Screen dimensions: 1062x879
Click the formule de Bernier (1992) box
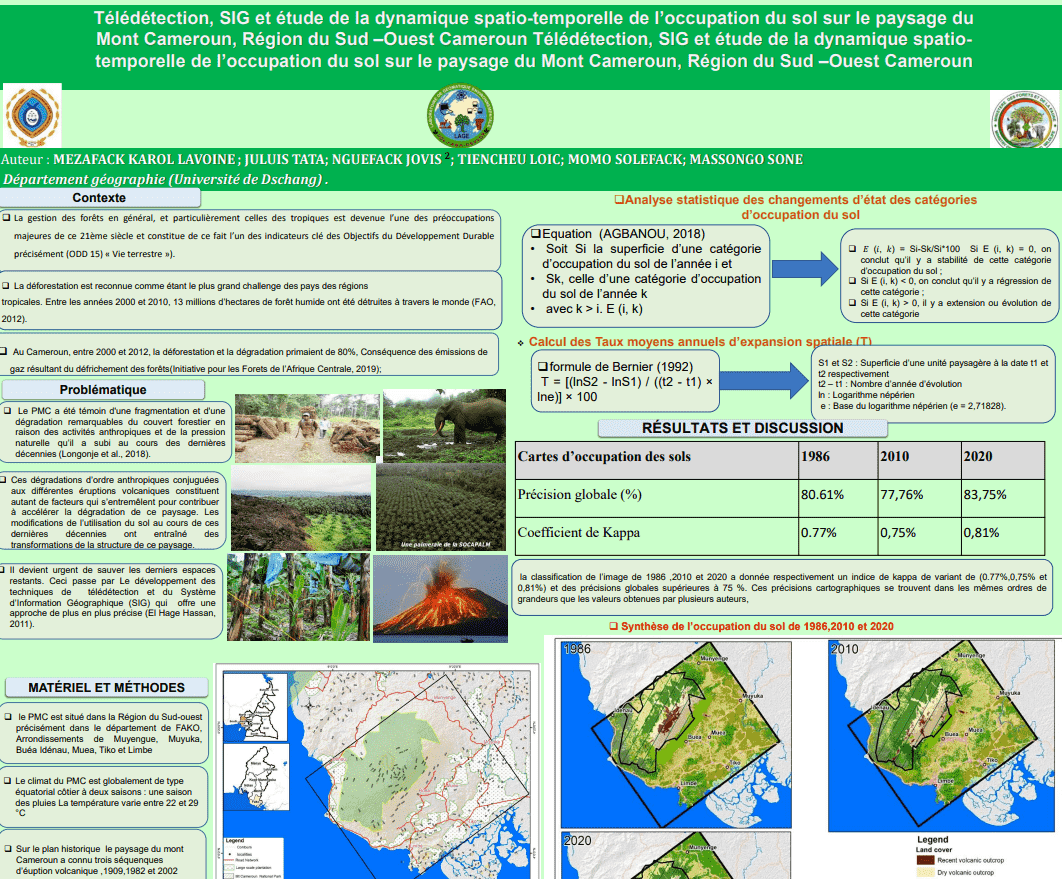point(624,381)
